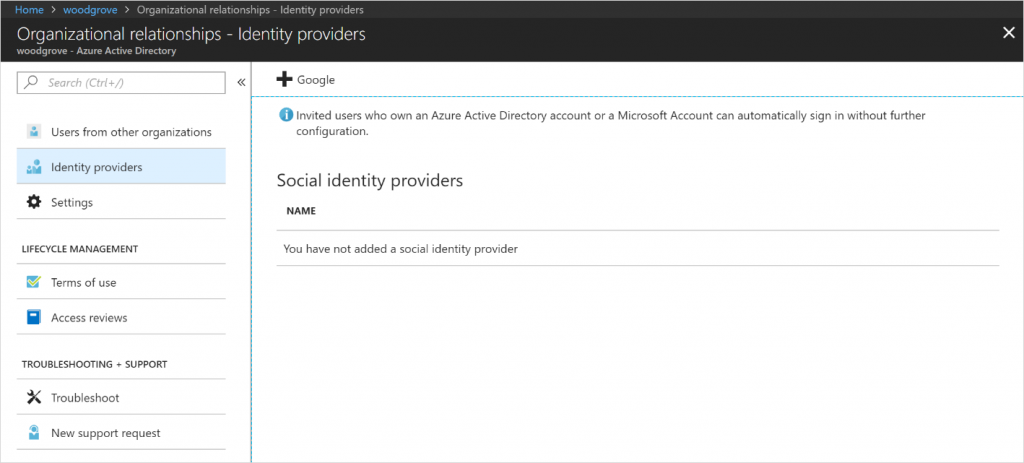Screen dimensions: 1024x463
Task: Click the Access reviews icon
Action: pyautogui.click(x=33, y=318)
